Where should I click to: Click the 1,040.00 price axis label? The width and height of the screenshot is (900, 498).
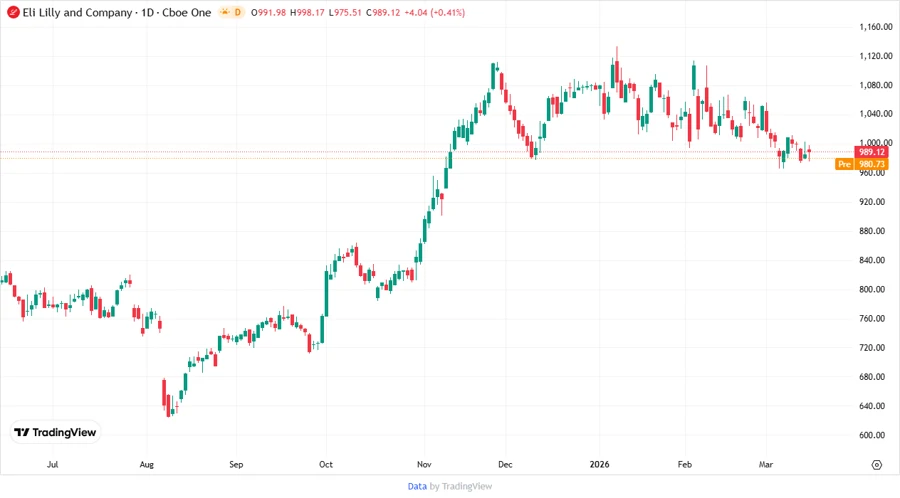point(875,114)
